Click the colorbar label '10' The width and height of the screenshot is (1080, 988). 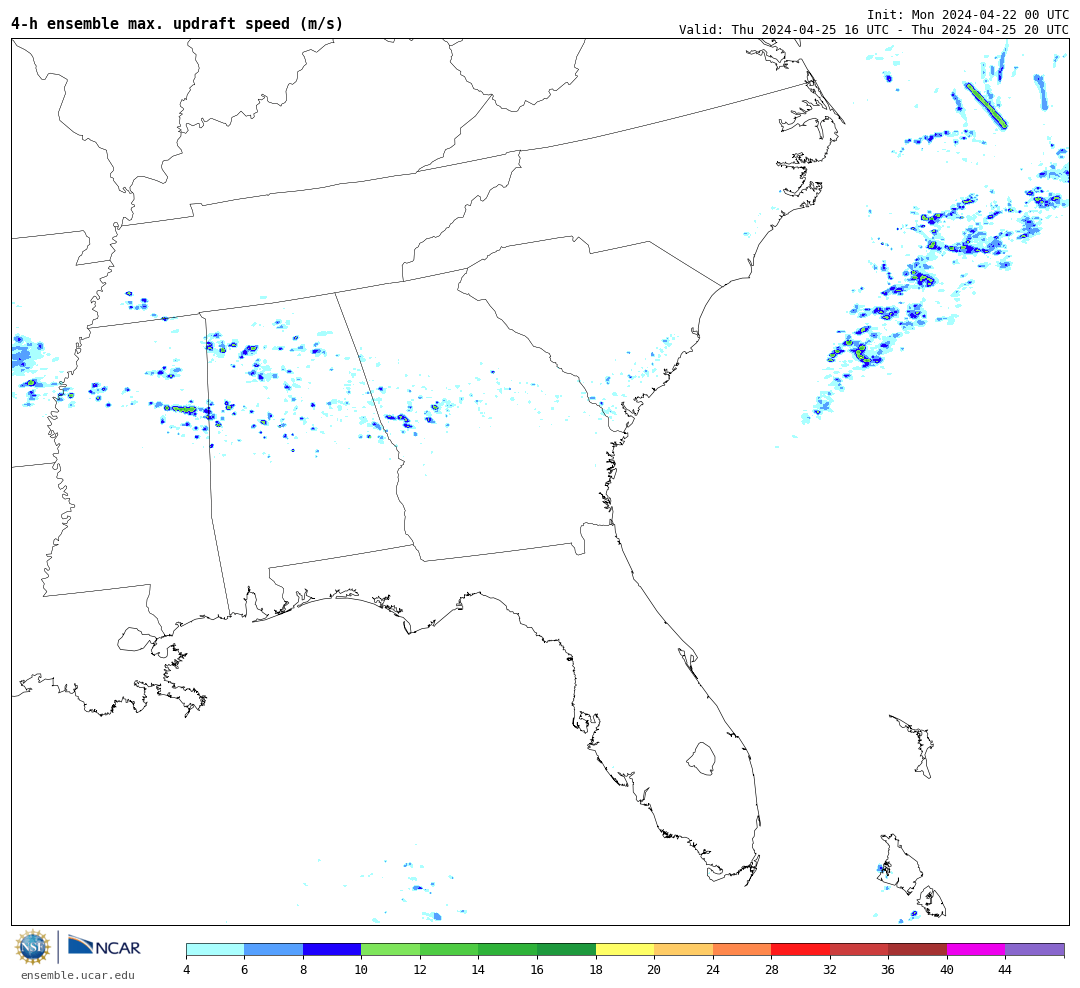point(362,970)
